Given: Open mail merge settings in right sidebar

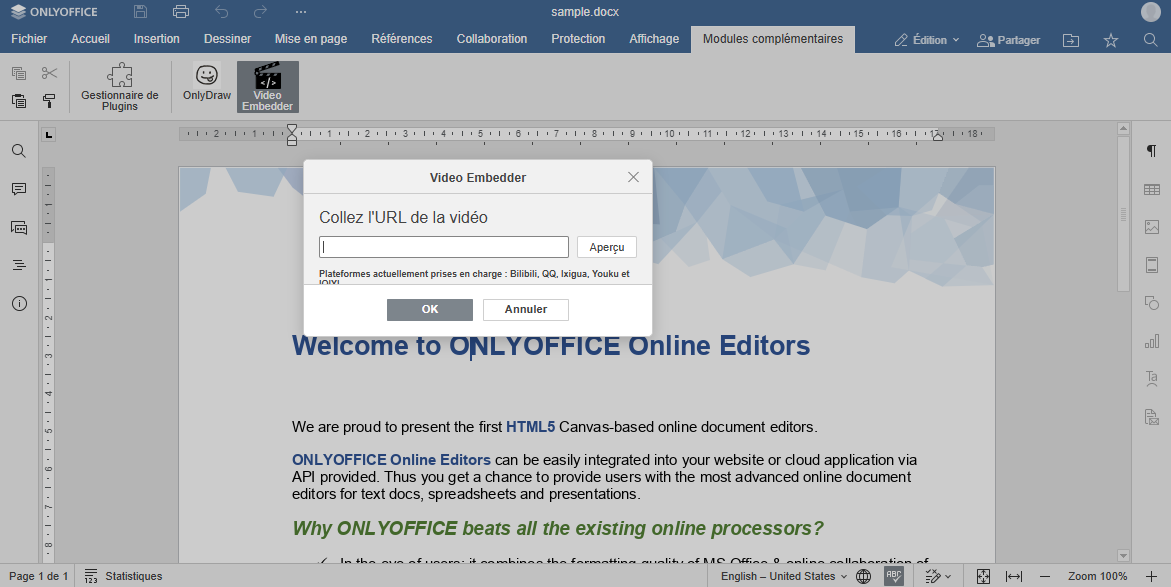Looking at the screenshot, I should [x=1152, y=417].
